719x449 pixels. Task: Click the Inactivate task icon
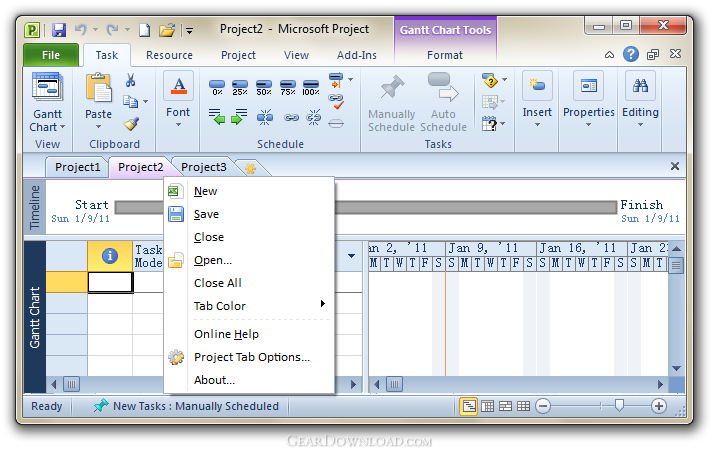pyautogui.click(x=336, y=123)
